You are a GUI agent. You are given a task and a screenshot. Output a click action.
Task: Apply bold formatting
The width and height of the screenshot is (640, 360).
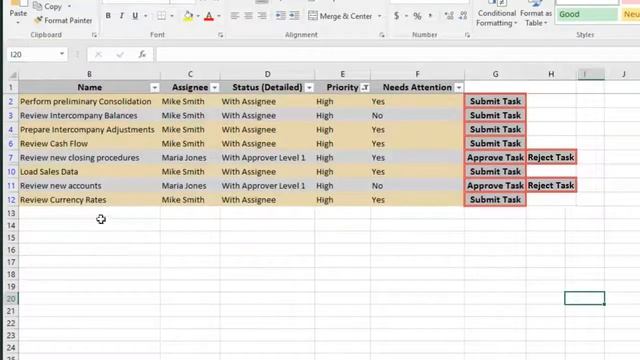[108, 16]
